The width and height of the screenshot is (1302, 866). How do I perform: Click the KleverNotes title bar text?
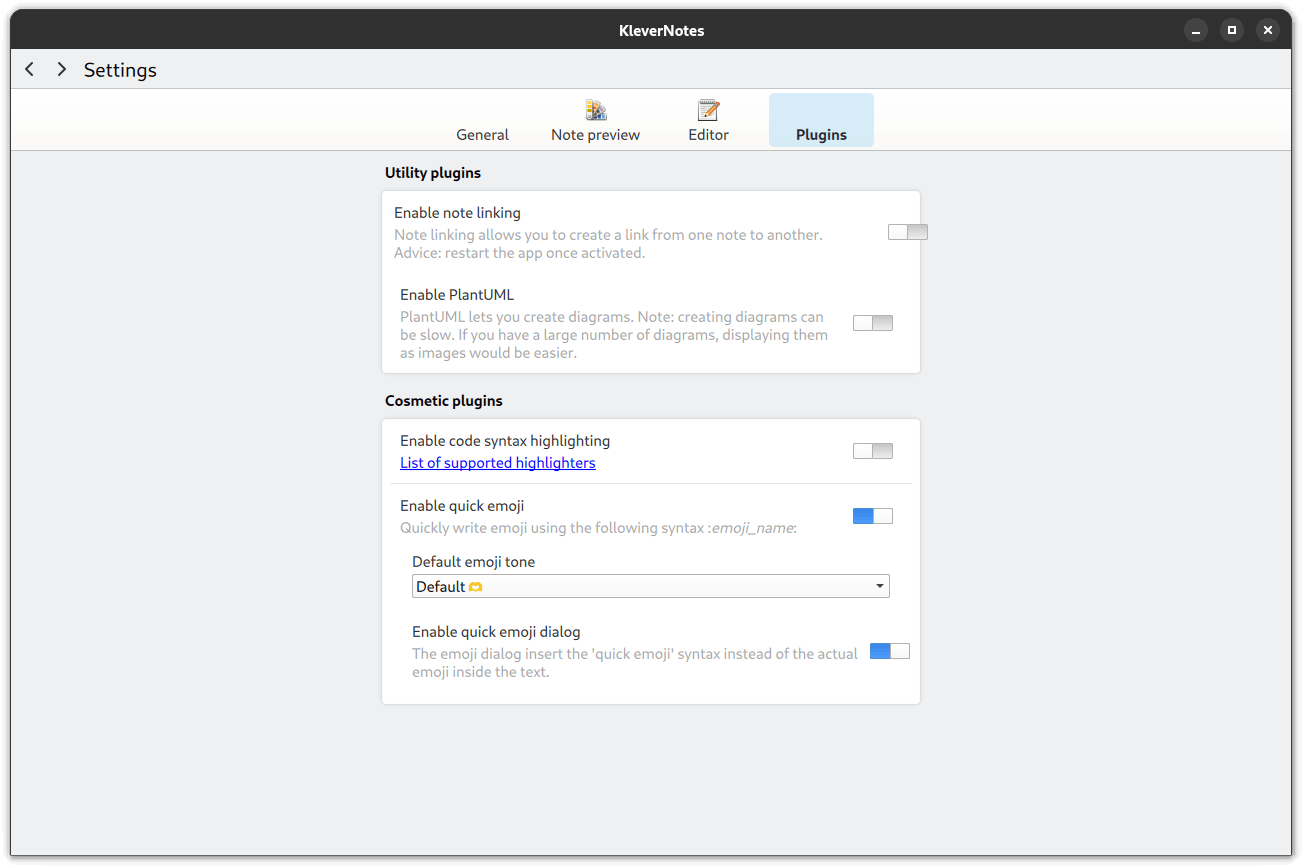(x=661, y=30)
